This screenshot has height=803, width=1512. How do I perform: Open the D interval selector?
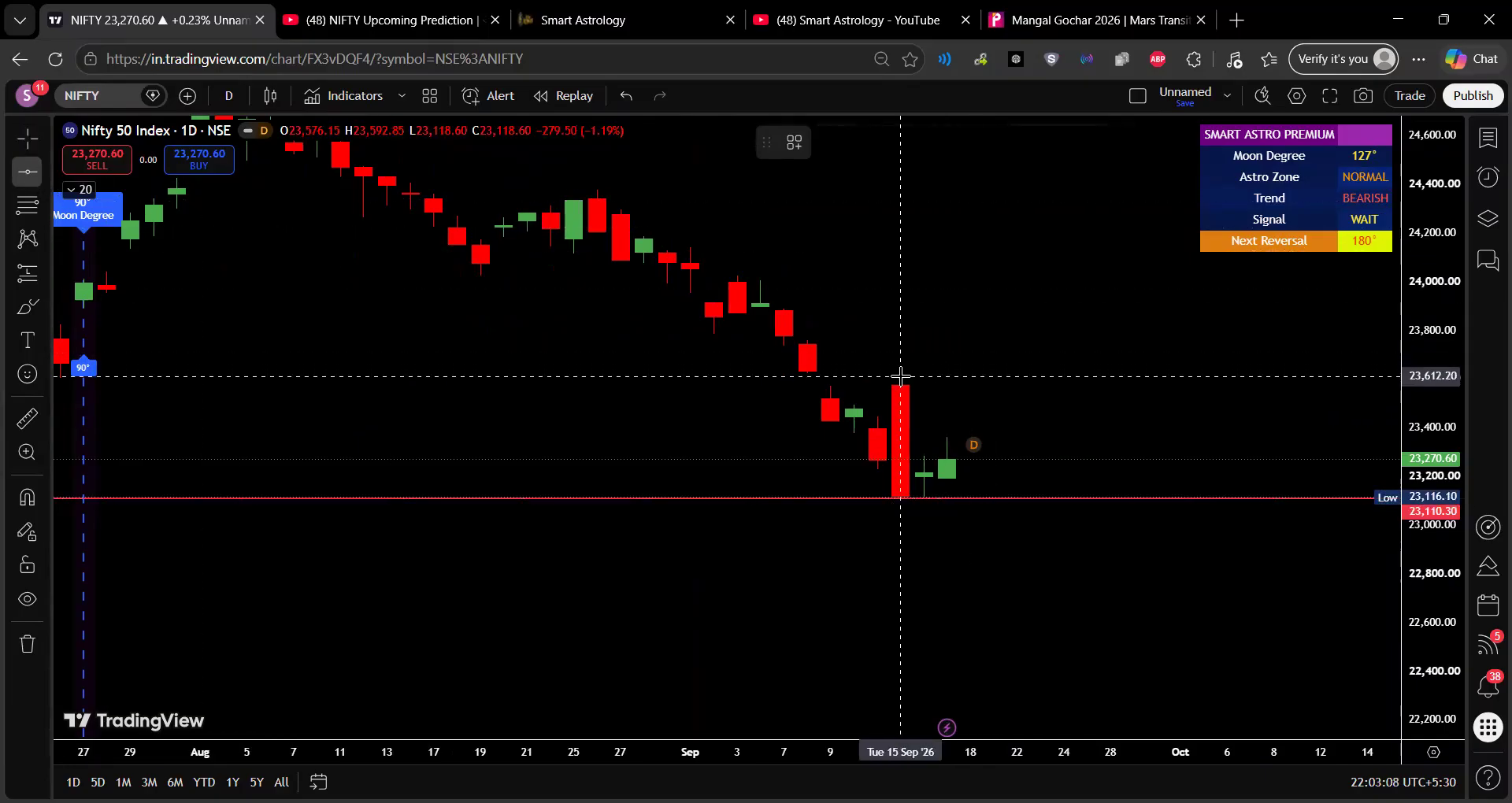point(228,96)
